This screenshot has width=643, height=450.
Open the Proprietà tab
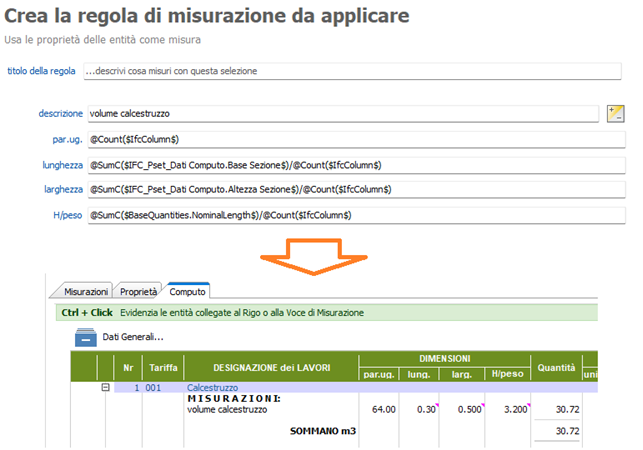pyautogui.click(x=138, y=290)
